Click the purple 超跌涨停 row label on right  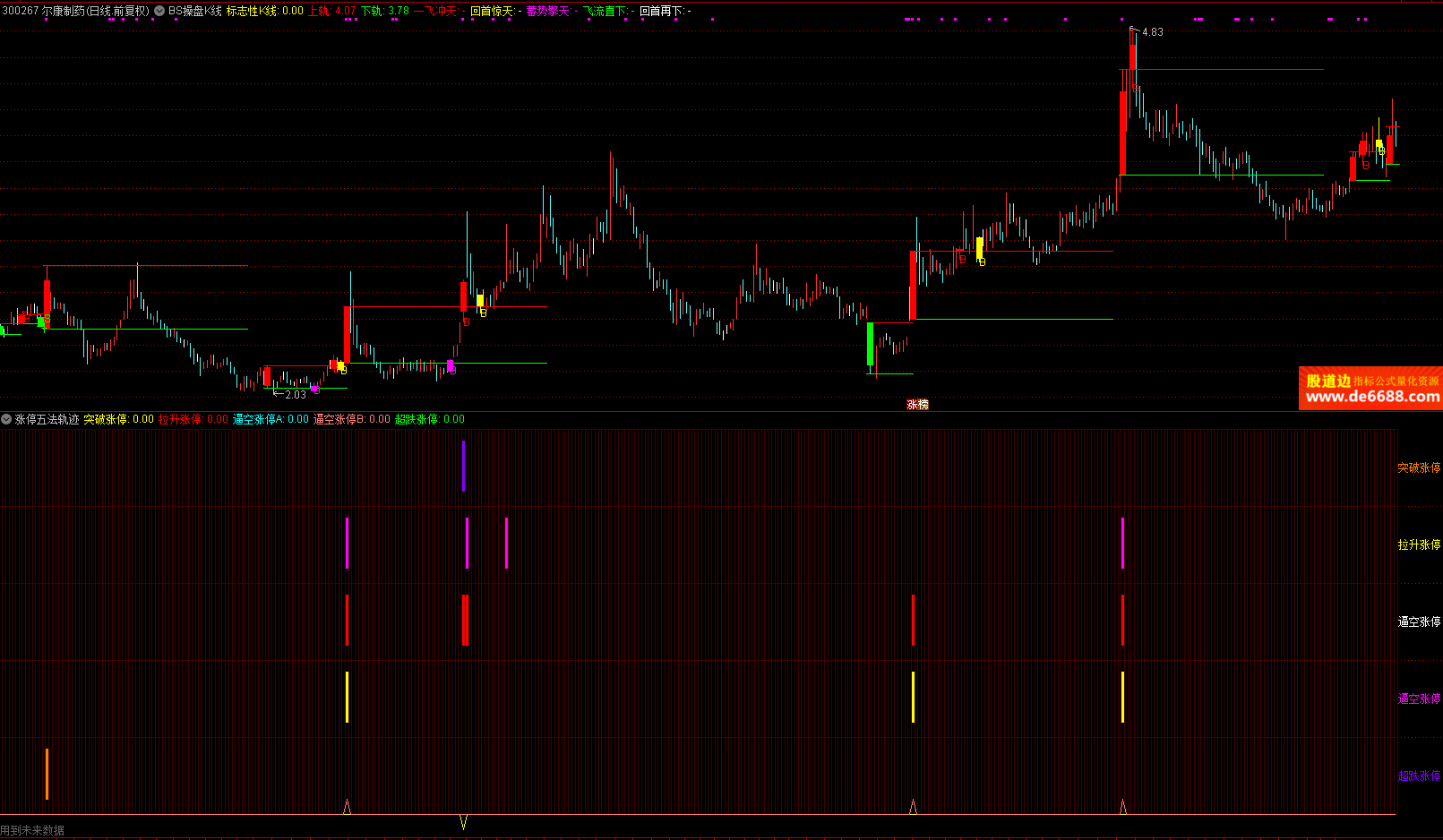[x=1419, y=776]
